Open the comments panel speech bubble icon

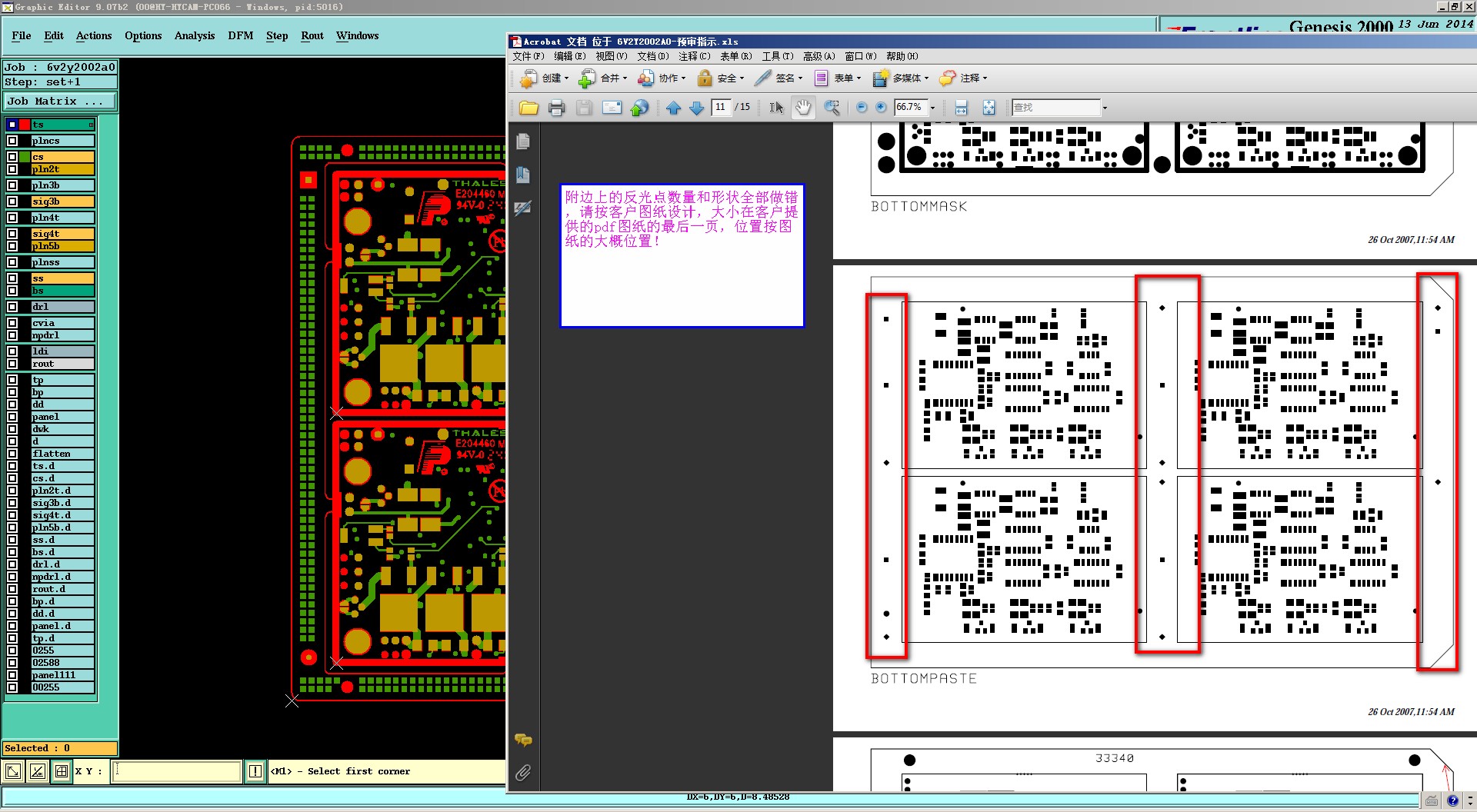(x=523, y=740)
